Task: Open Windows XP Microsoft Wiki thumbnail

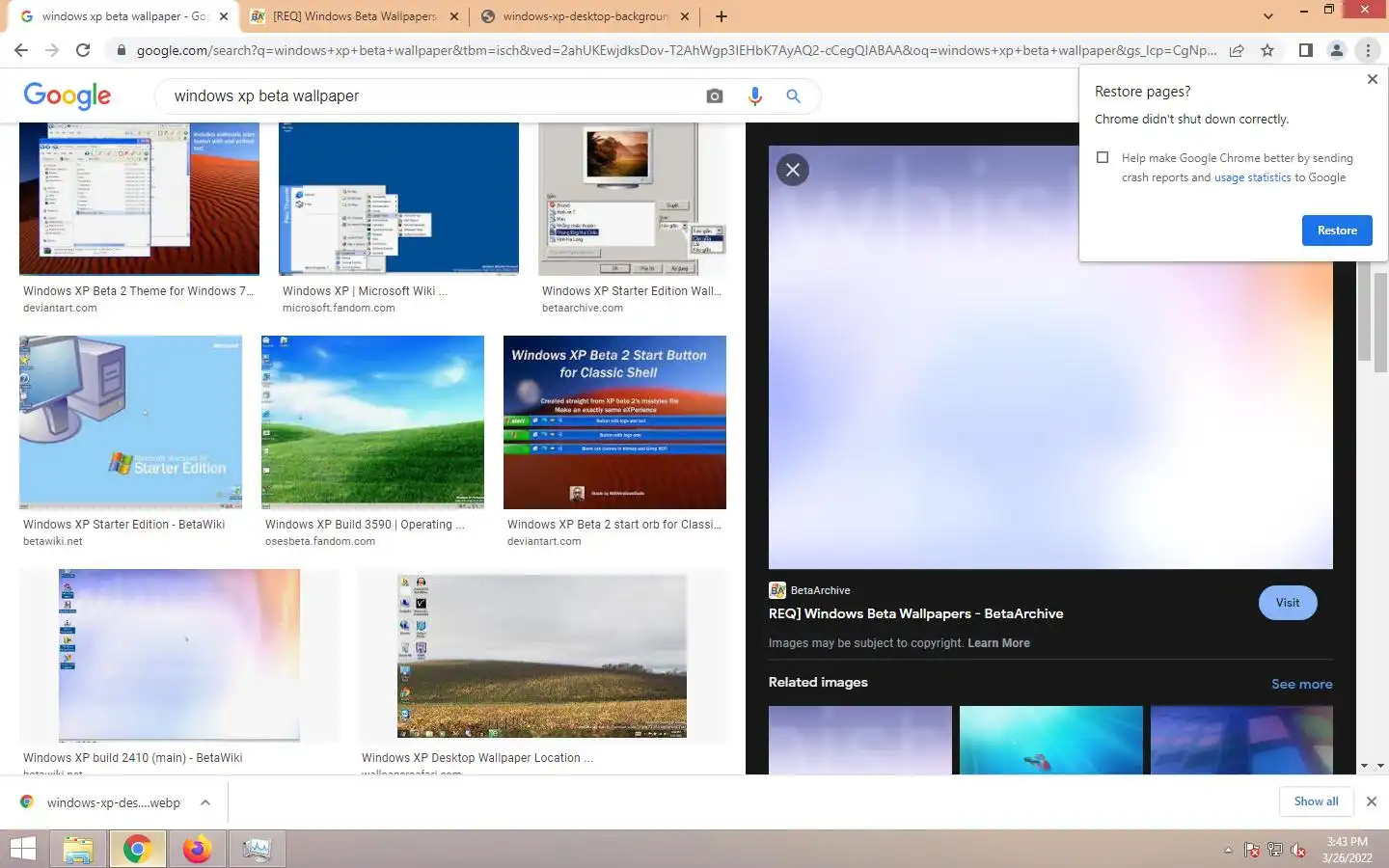Action: point(398,199)
